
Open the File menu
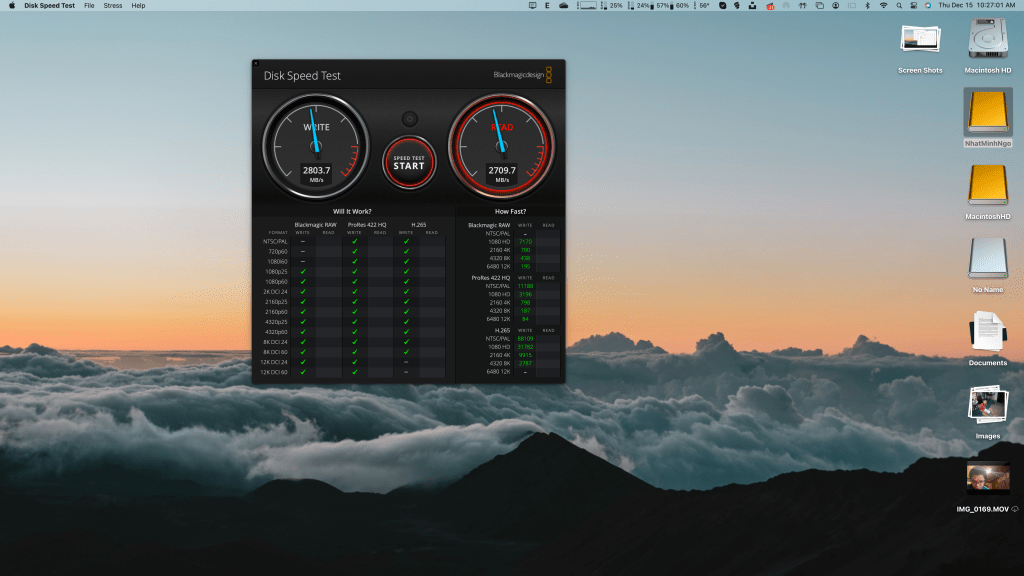pos(90,6)
